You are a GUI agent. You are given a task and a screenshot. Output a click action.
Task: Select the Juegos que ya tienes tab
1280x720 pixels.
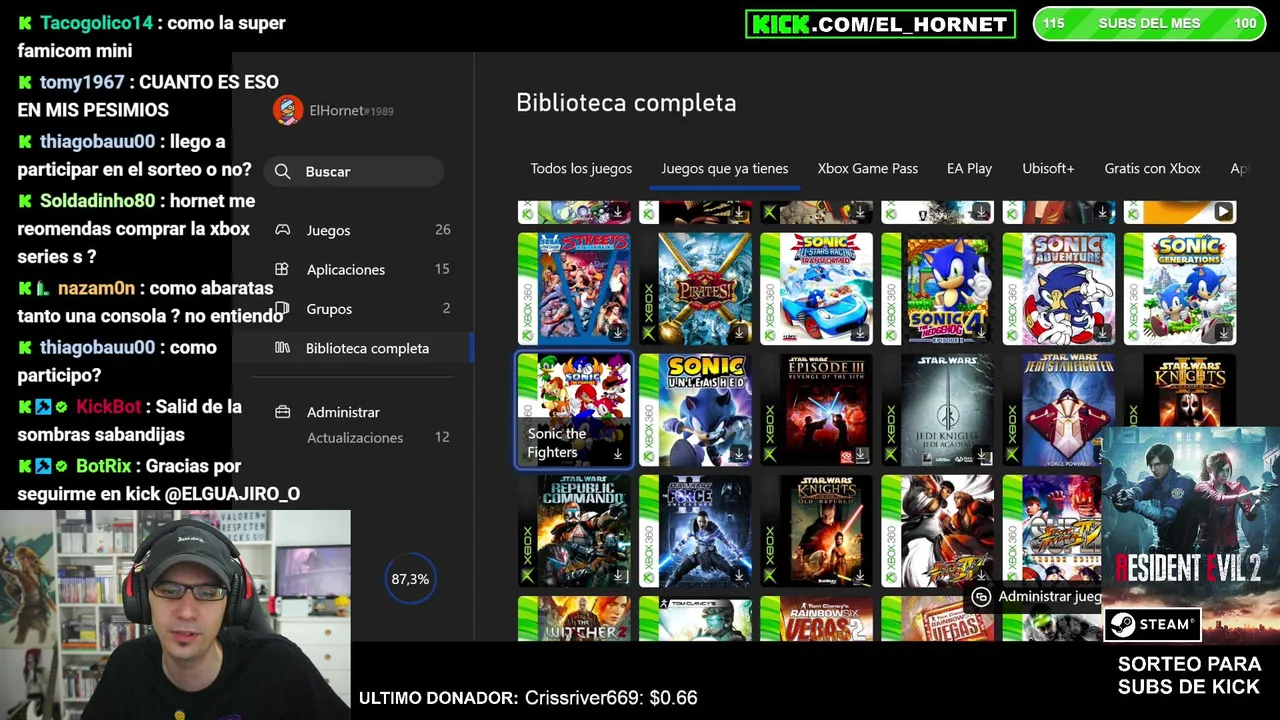click(x=725, y=168)
